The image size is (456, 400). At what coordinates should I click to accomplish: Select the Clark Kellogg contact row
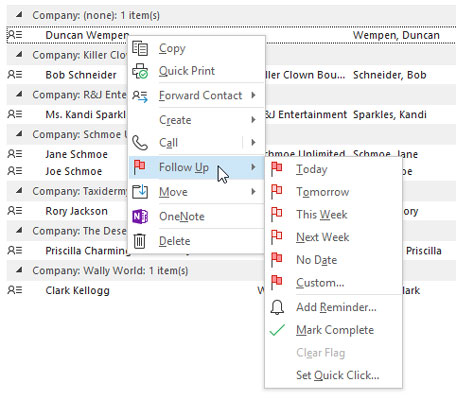pyautogui.click(x=231, y=290)
